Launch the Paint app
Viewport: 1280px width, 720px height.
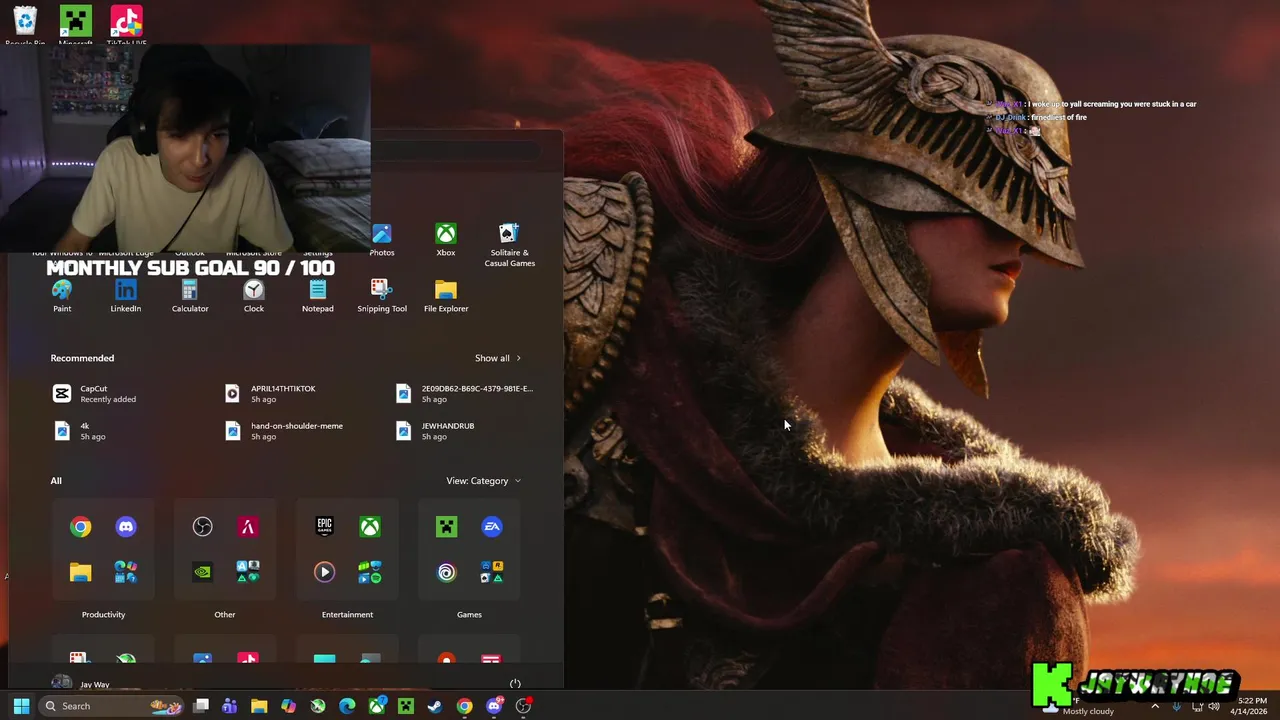tap(62, 296)
